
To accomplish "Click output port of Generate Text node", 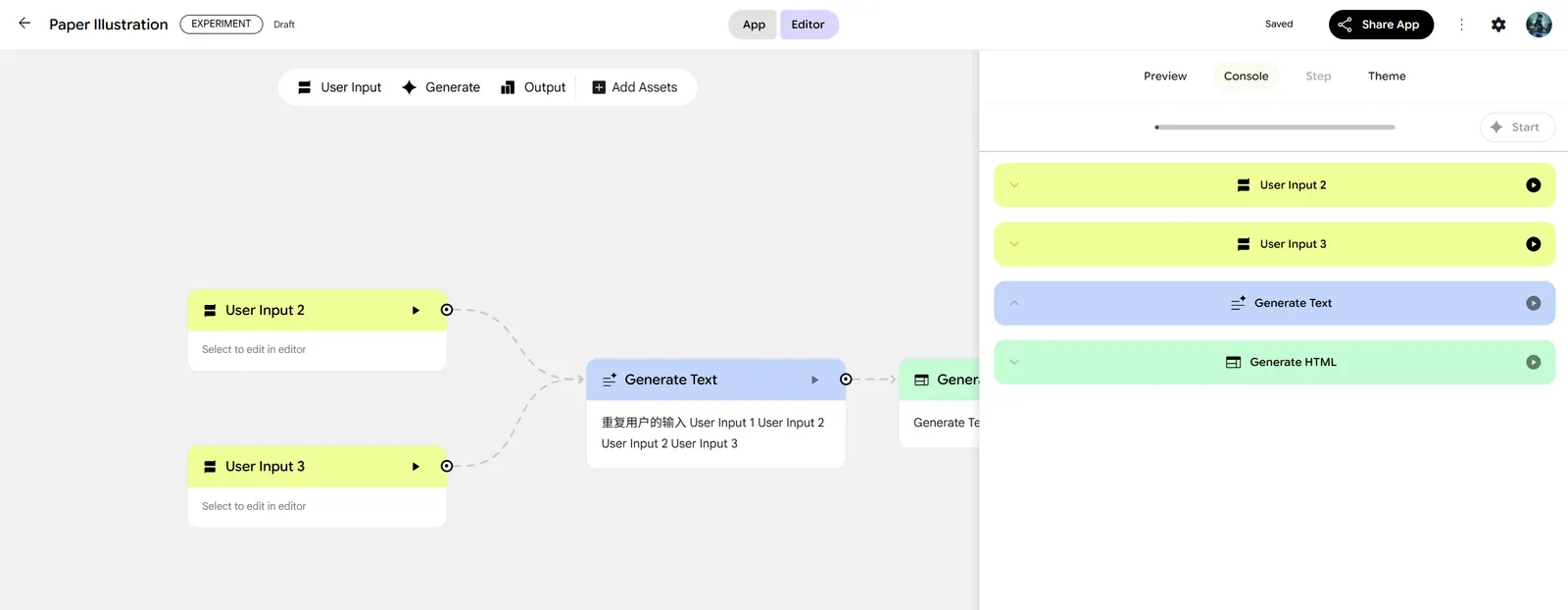I will point(846,380).
